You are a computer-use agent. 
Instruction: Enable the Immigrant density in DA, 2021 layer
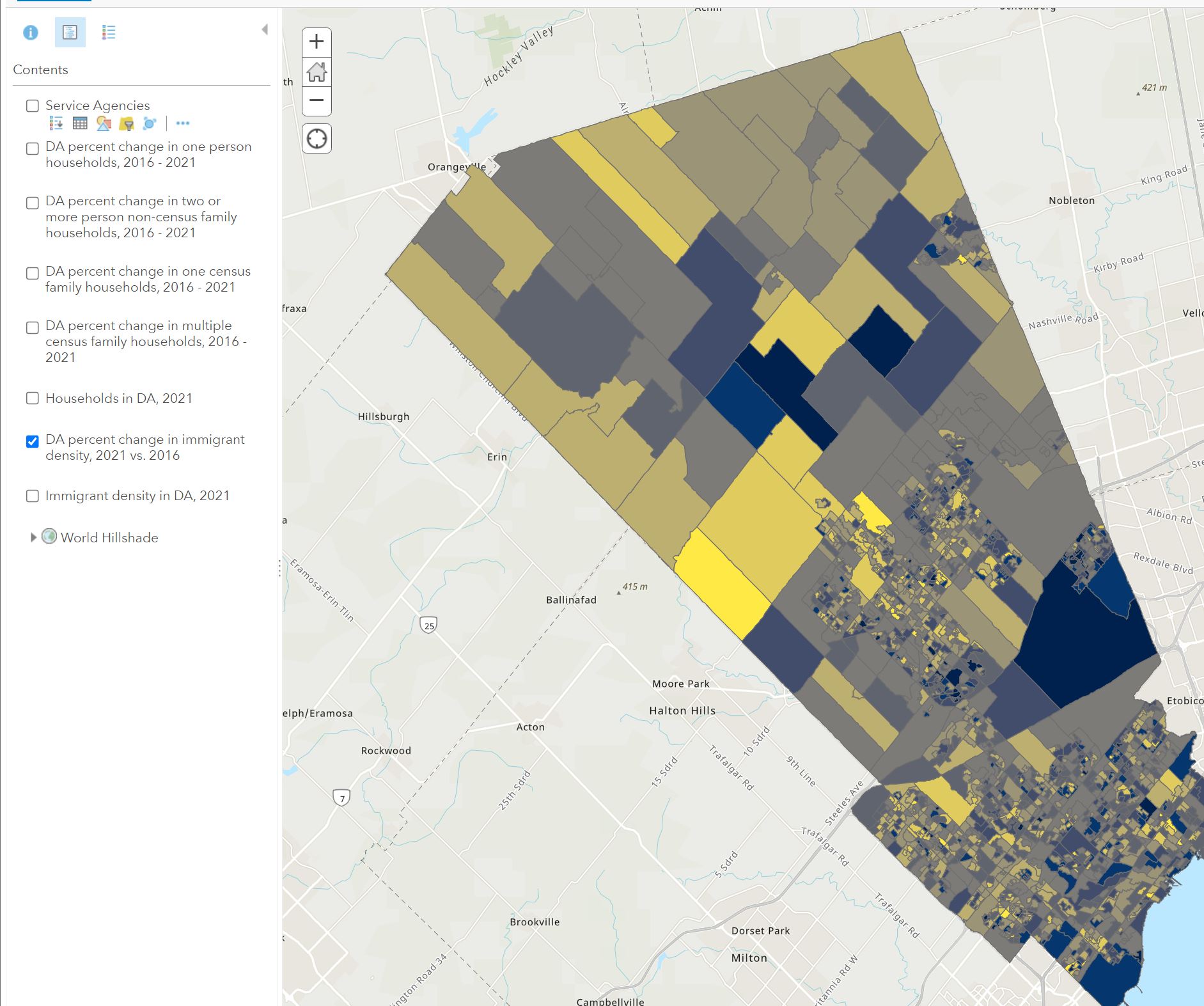pyautogui.click(x=31, y=496)
